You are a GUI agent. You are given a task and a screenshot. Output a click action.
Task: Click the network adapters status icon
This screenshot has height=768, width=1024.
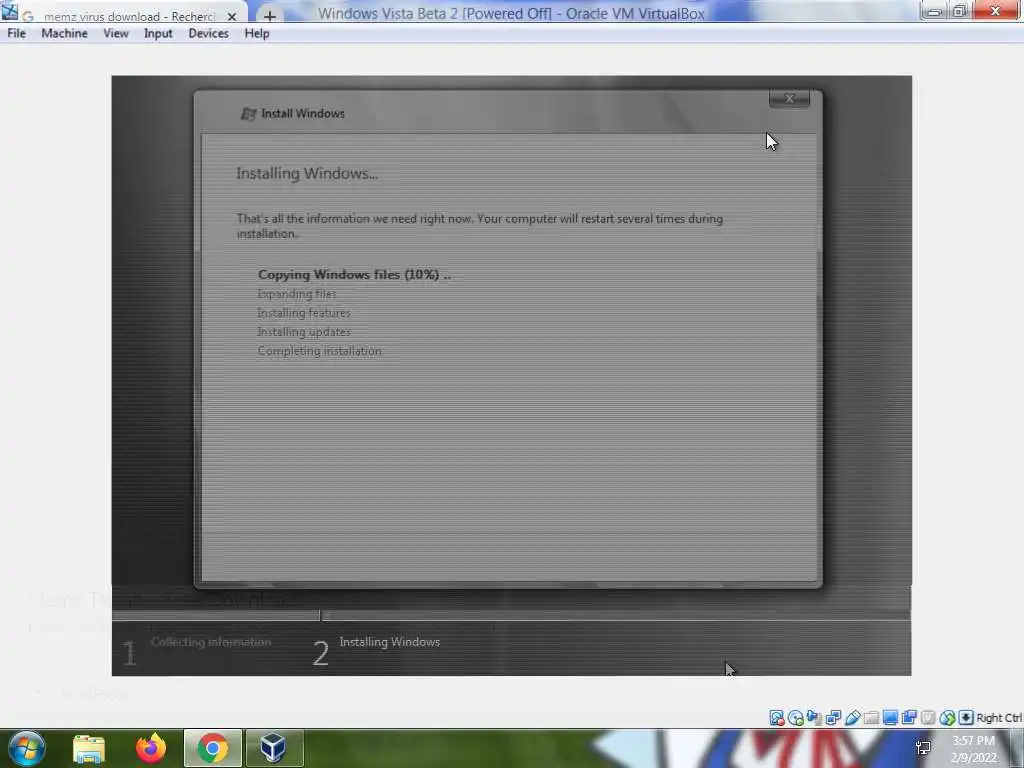tap(833, 718)
